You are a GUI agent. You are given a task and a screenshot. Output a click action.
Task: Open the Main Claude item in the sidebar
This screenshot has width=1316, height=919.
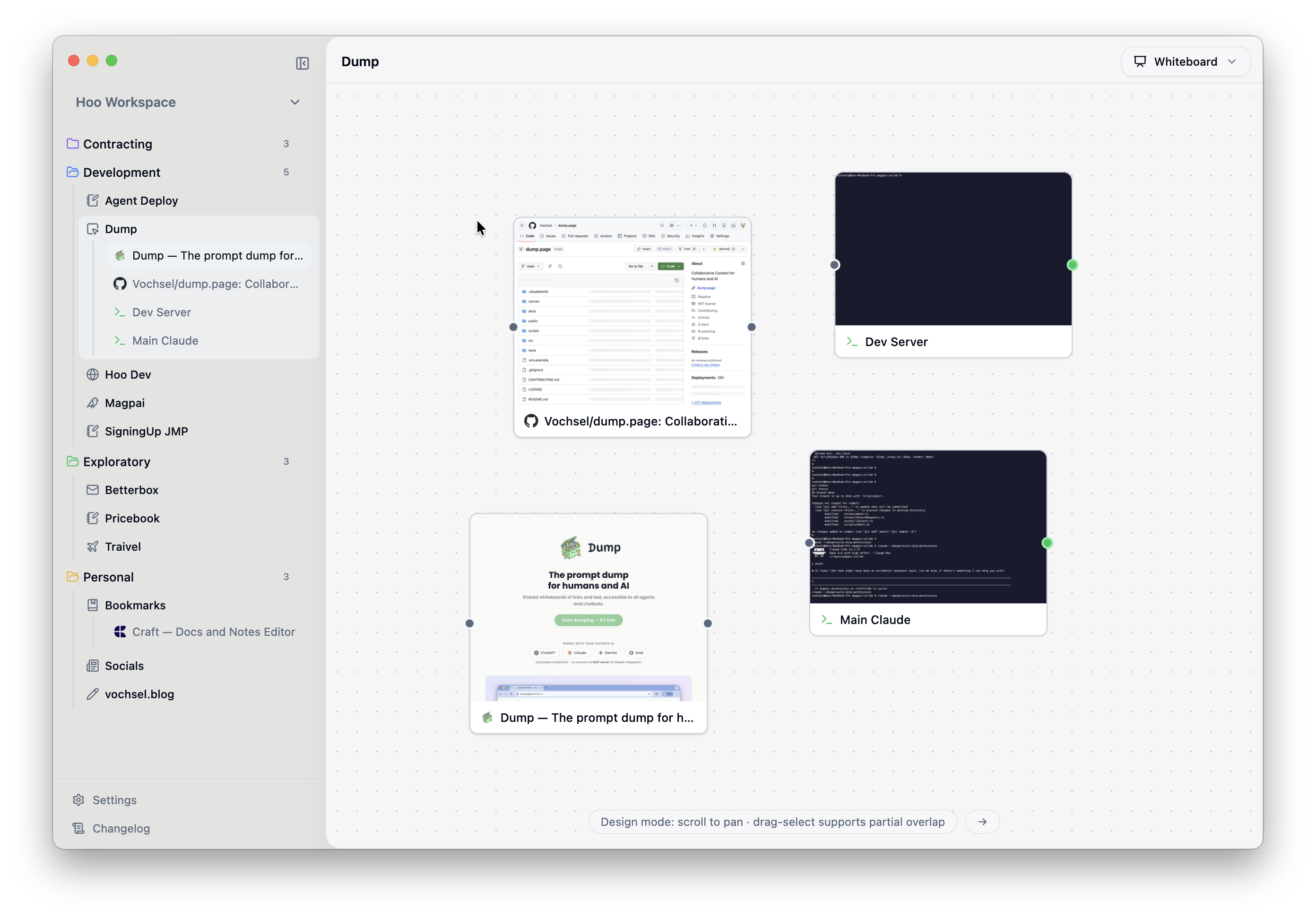(208, 340)
